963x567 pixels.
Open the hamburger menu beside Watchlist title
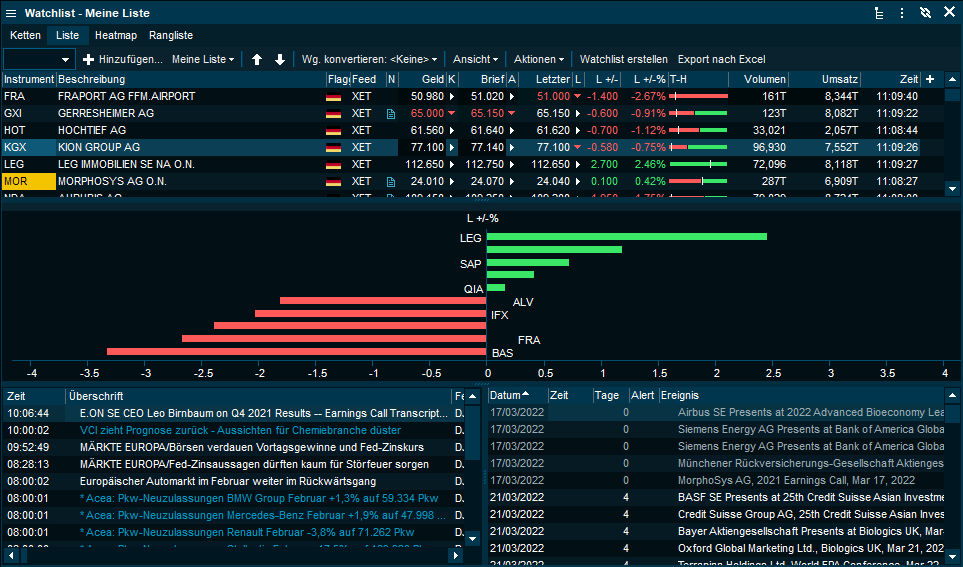[11, 13]
